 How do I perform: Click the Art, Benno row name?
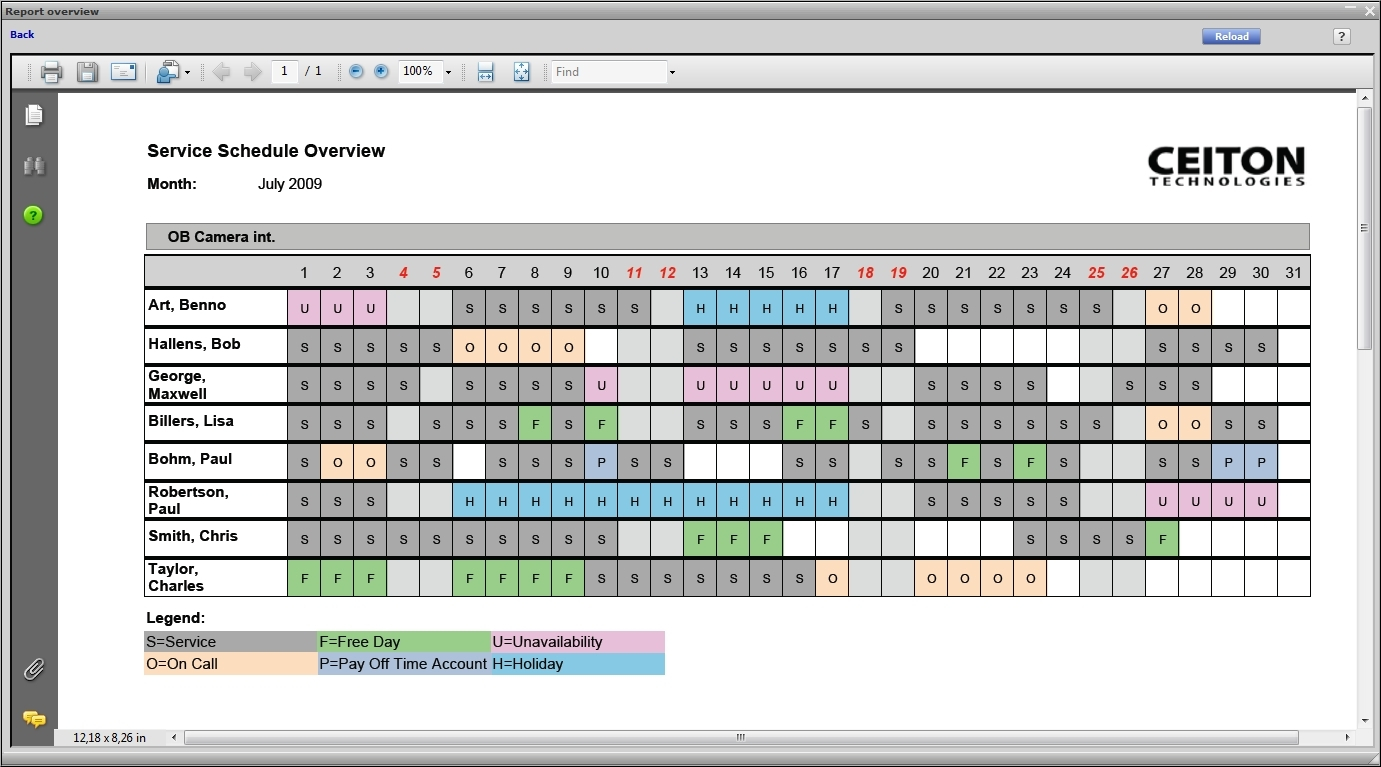tap(187, 305)
